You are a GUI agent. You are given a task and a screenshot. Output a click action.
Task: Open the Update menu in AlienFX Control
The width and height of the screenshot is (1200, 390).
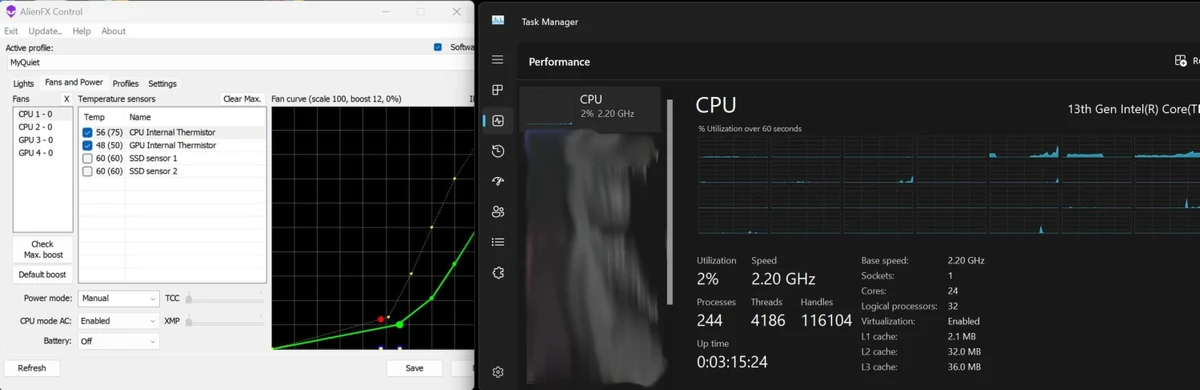pyautogui.click(x=46, y=31)
